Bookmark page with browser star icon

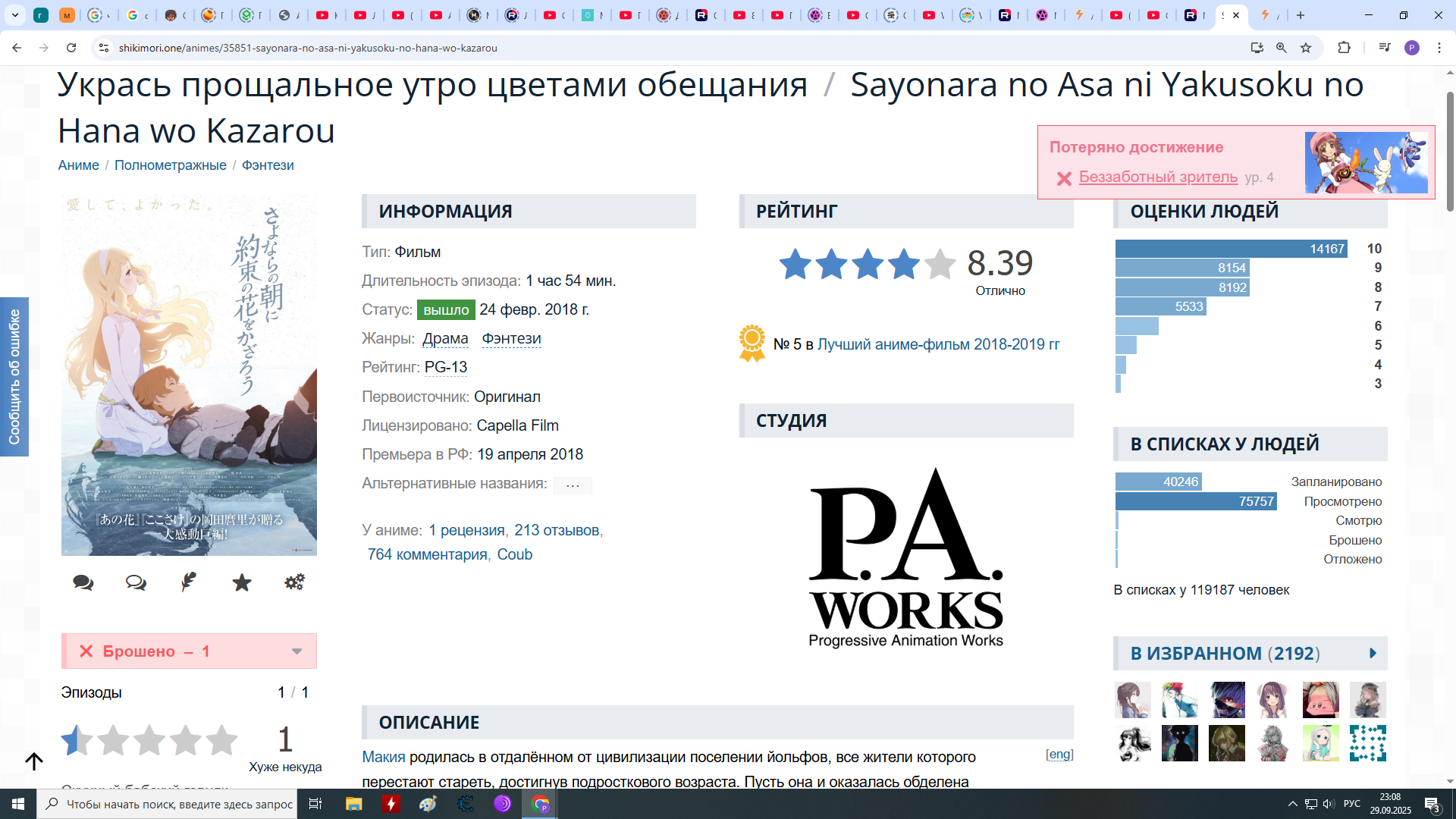1306,48
